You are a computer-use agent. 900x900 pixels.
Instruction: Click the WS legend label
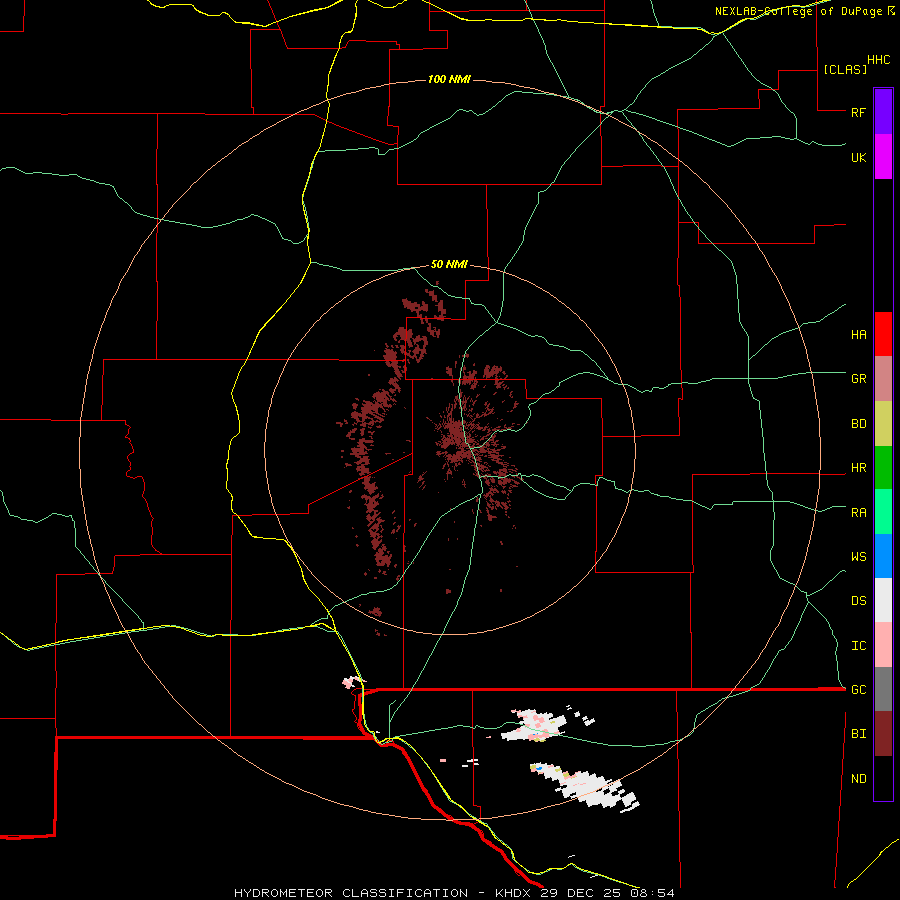[x=858, y=556]
